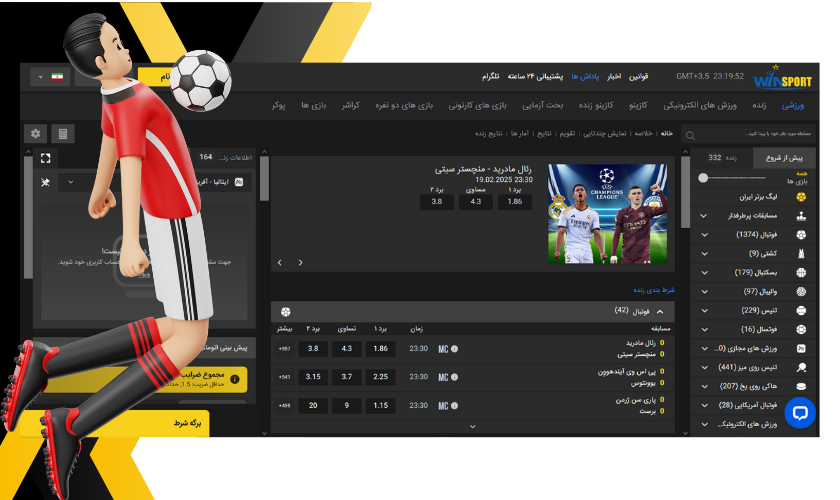Click the popular competitions podium icon
The height and width of the screenshot is (500, 840).
801,216
